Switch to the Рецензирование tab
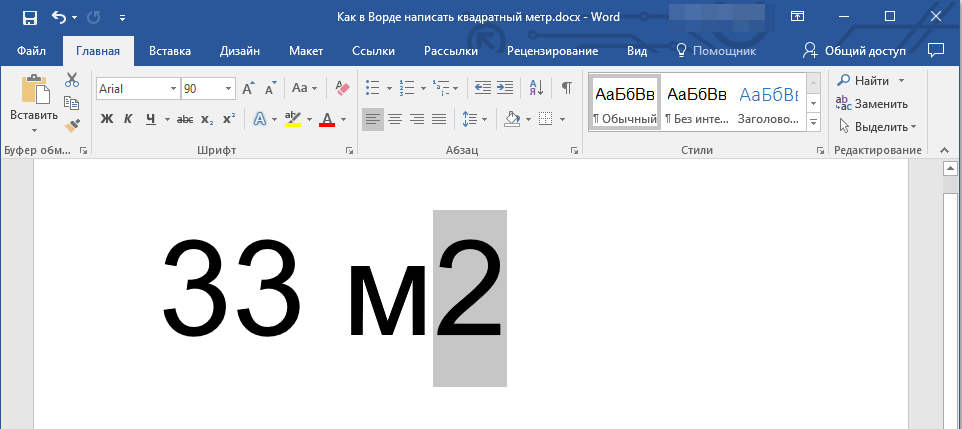This screenshot has width=962, height=429. click(x=552, y=50)
